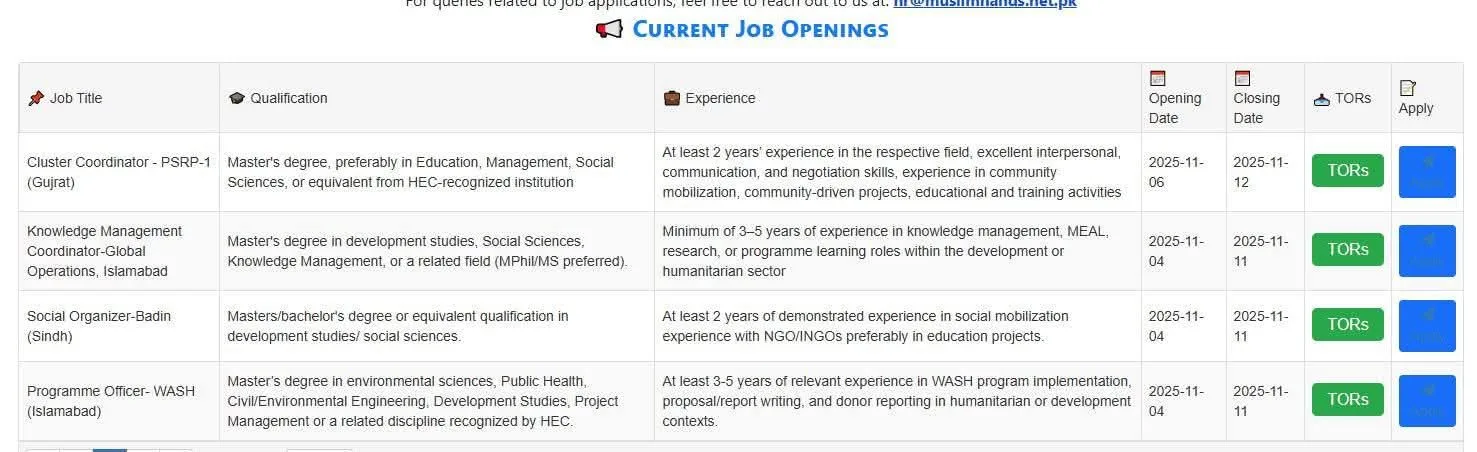Click the HR email address link
This screenshot has height=452, width=1477.
(x=984, y=3)
